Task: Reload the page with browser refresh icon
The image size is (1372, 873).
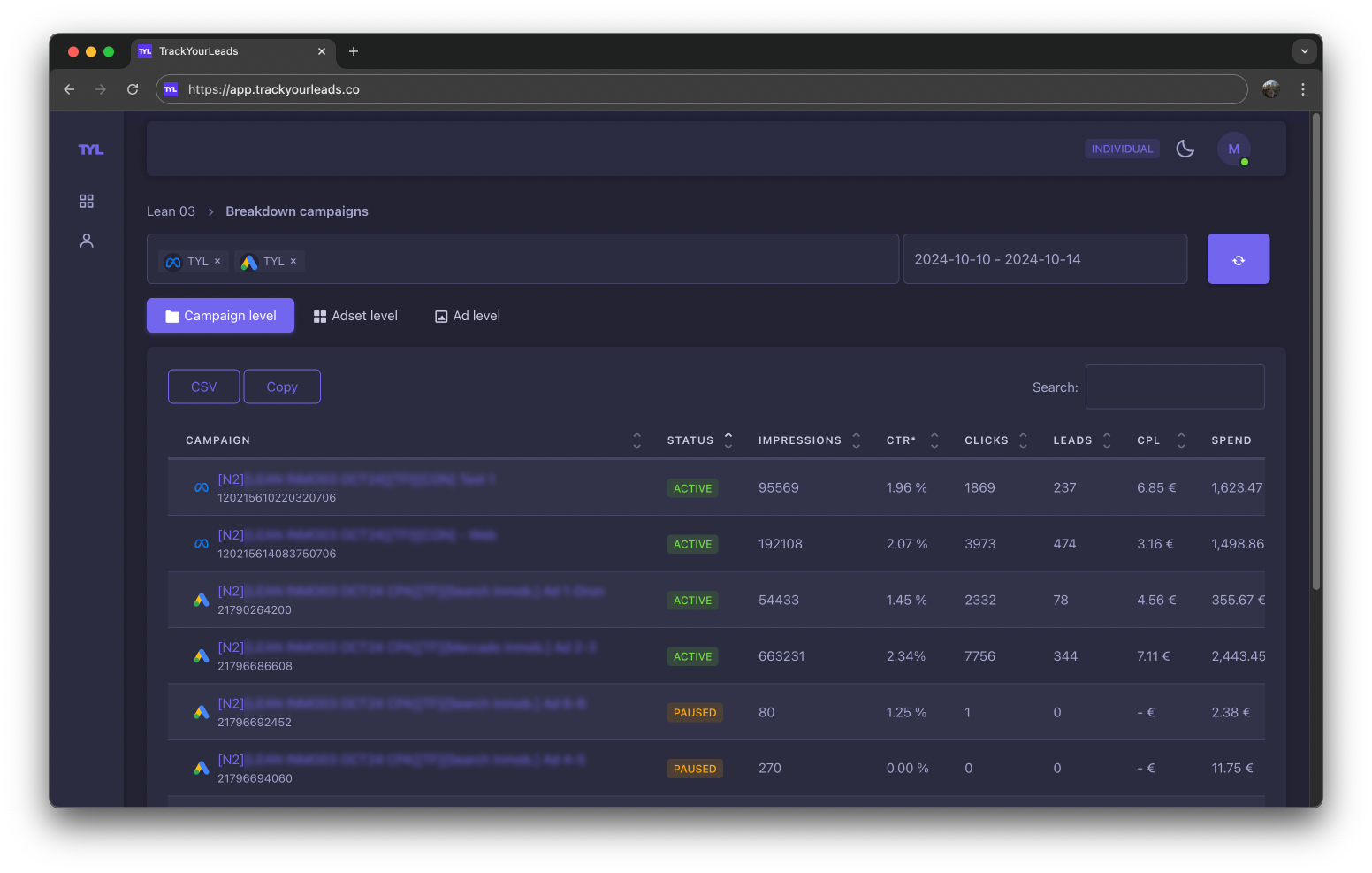Action: (x=133, y=89)
